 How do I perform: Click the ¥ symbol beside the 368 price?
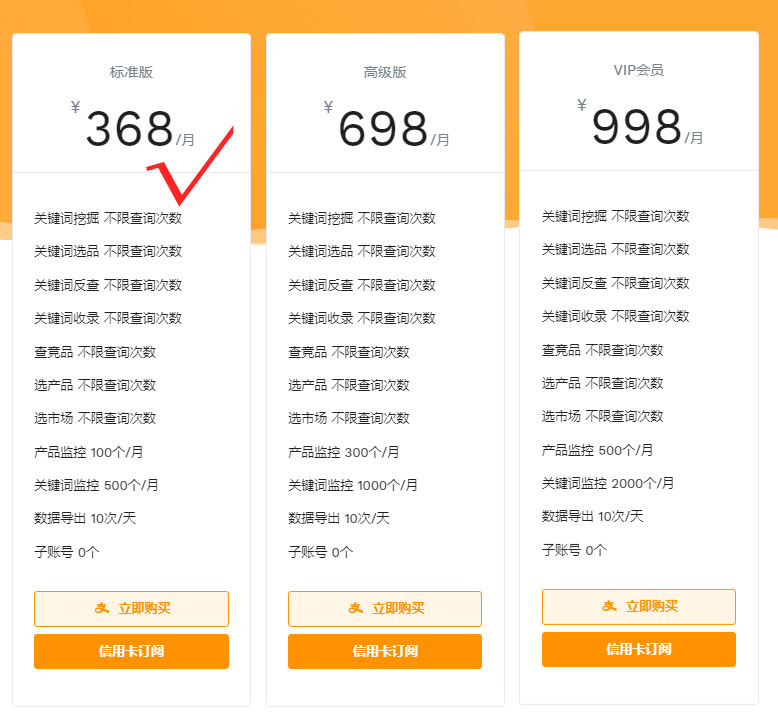[76, 107]
